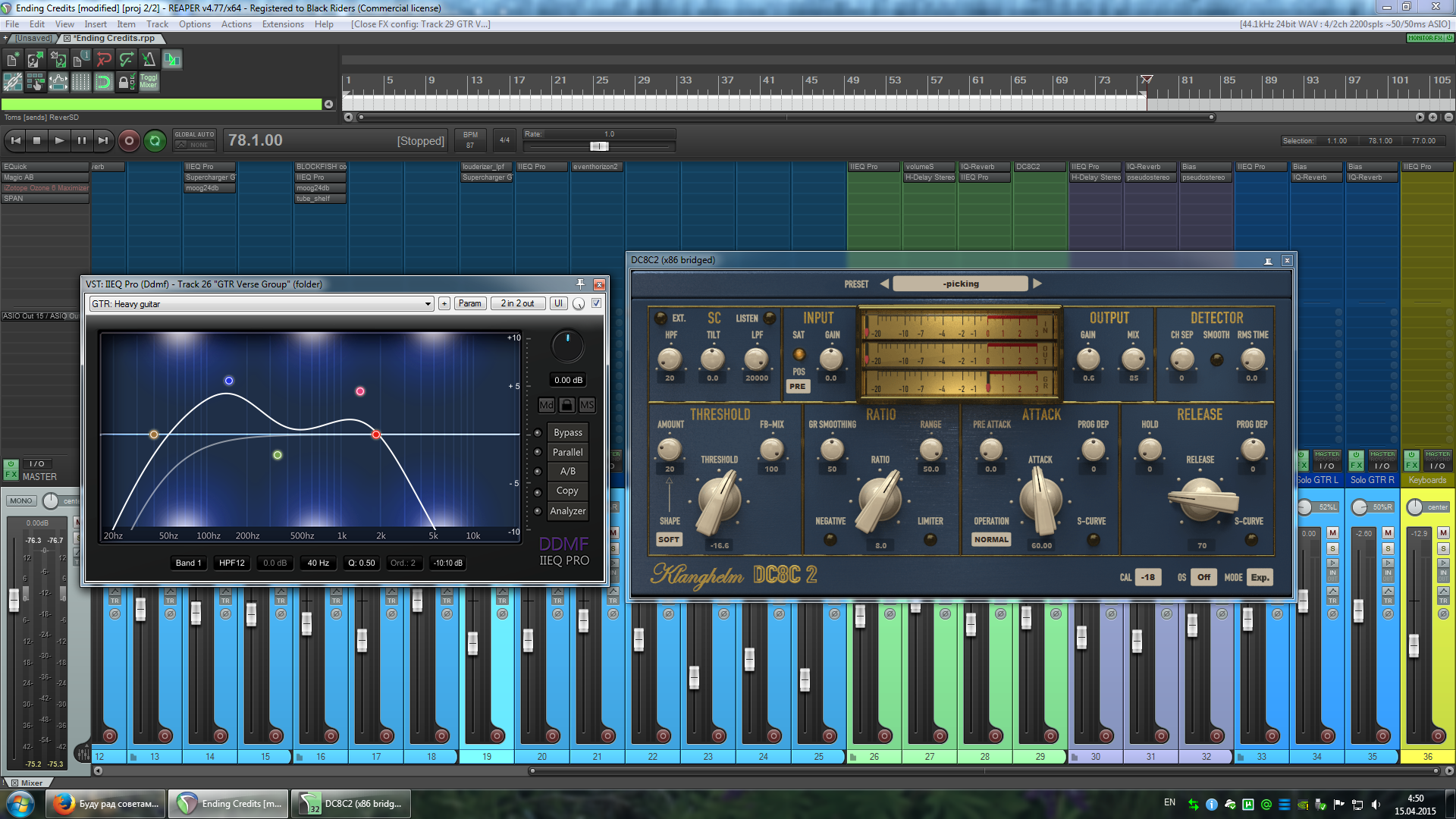Toggle the item grouping chain icon
The height and width of the screenshot is (819, 1456).
point(13,82)
